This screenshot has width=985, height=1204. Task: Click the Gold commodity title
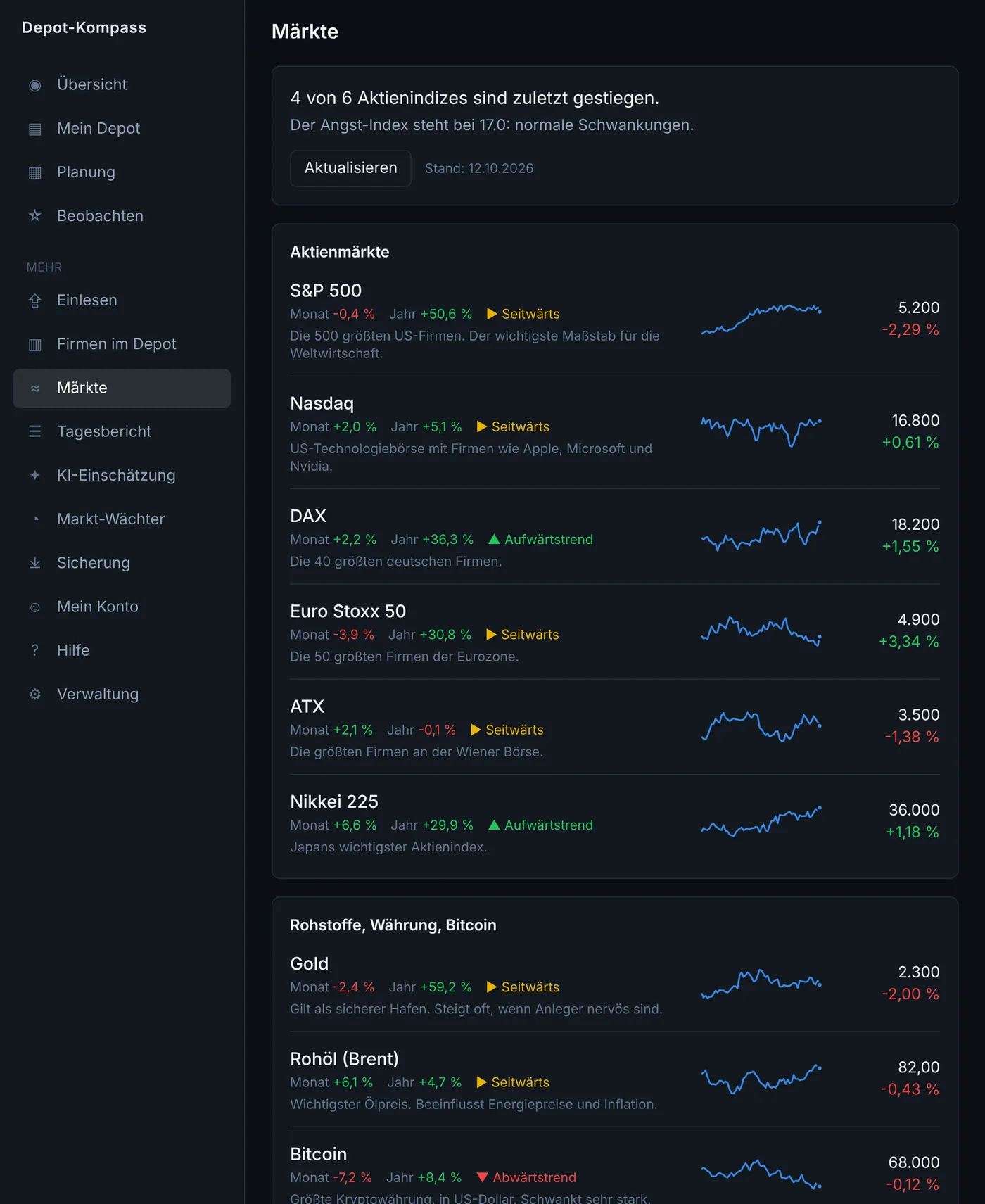click(309, 963)
